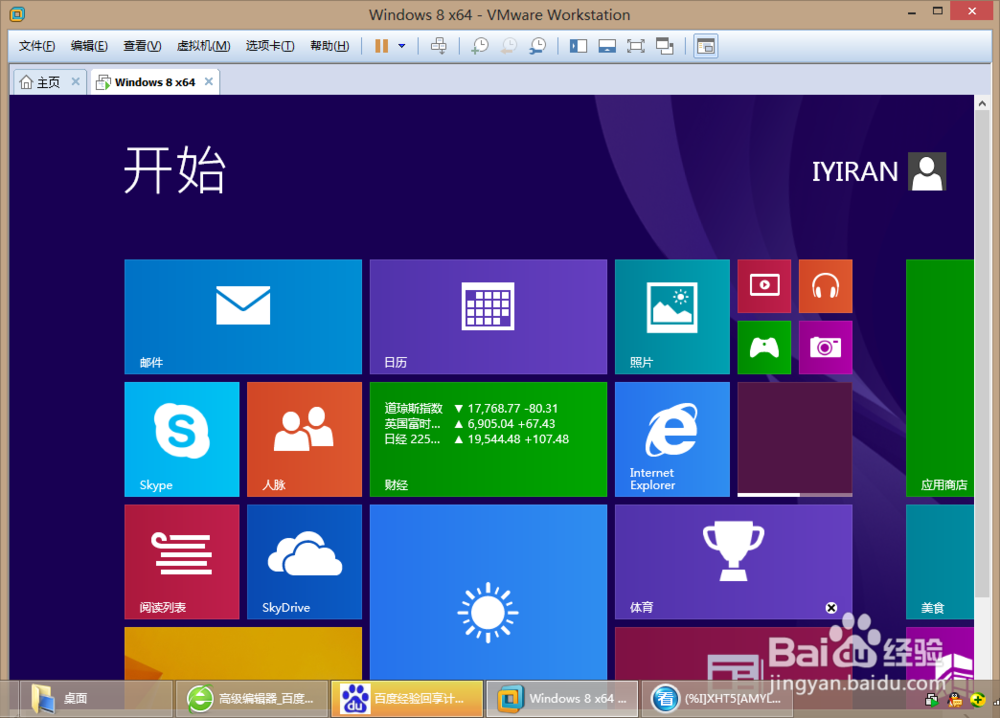Close the 主页 tab
The height and width of the screenshot is (718, 1000).
coord(75,82)
